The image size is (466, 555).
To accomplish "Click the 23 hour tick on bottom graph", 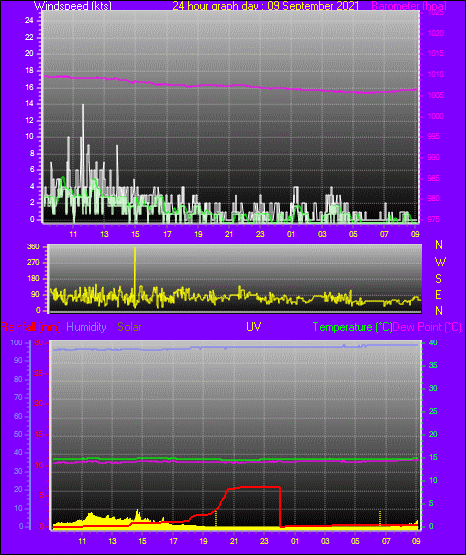I will (x=264, y=541).
